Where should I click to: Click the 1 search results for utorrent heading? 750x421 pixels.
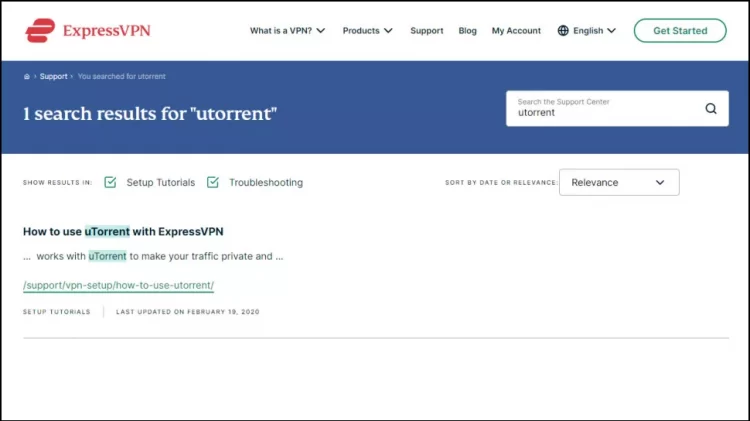(x=150, y=114)
